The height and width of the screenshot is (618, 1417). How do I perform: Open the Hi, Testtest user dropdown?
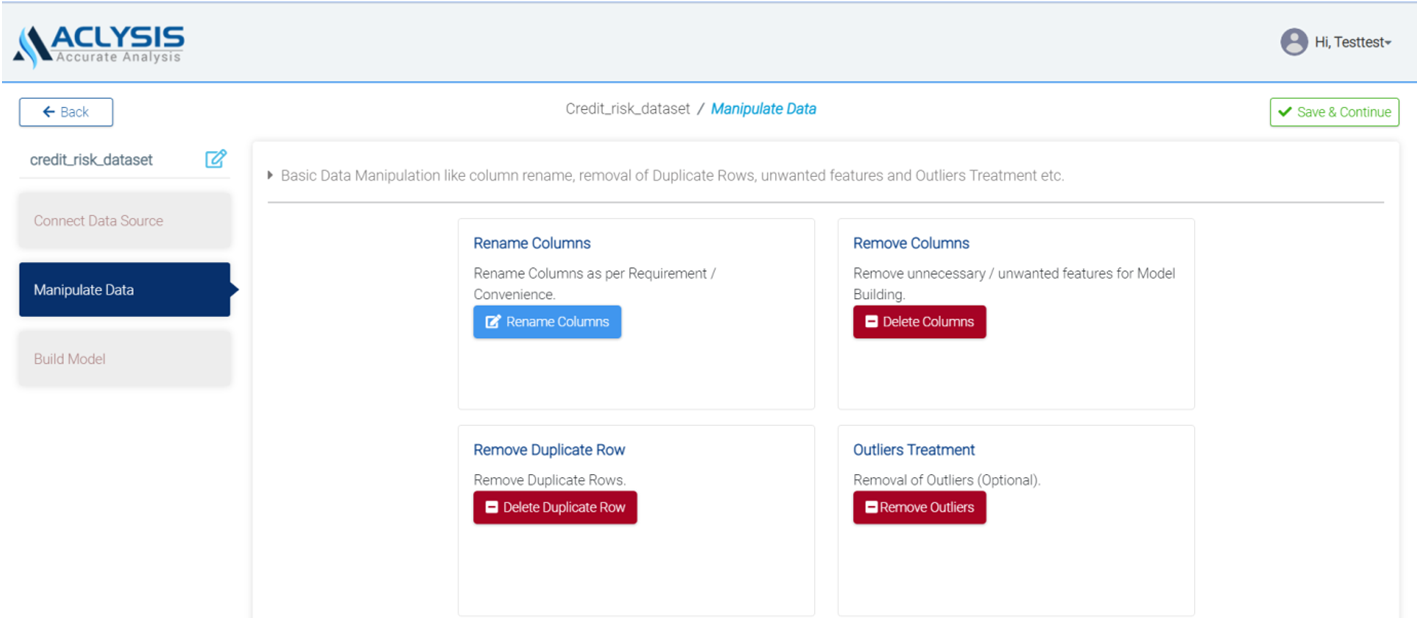1353,42
